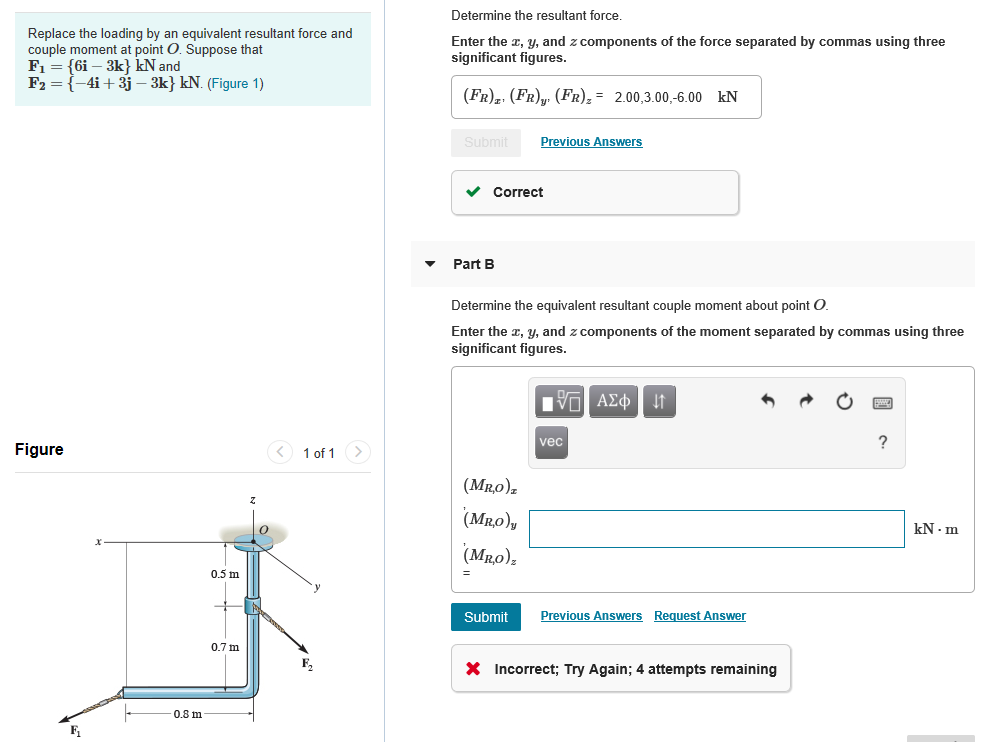The height and width of the screenshot is (742, 997).
Task: Select the moment answer input box
Action: pyautogui.click(x=716, y=529)
